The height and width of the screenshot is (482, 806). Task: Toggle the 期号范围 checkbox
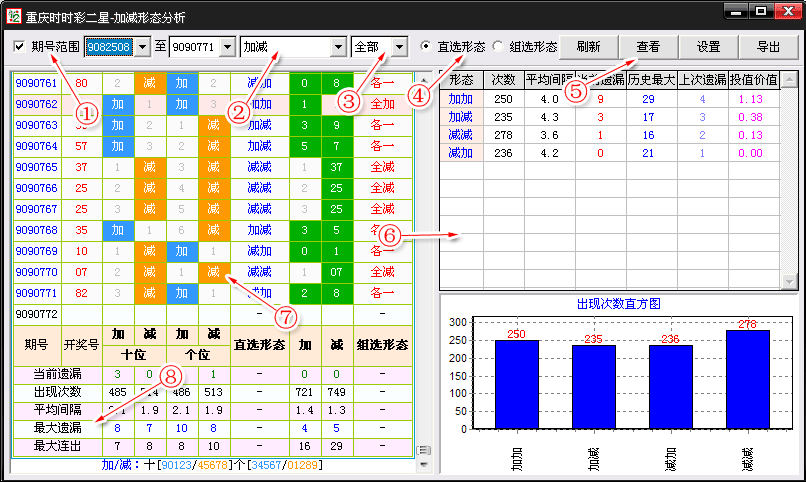click(x=20, y=47)
